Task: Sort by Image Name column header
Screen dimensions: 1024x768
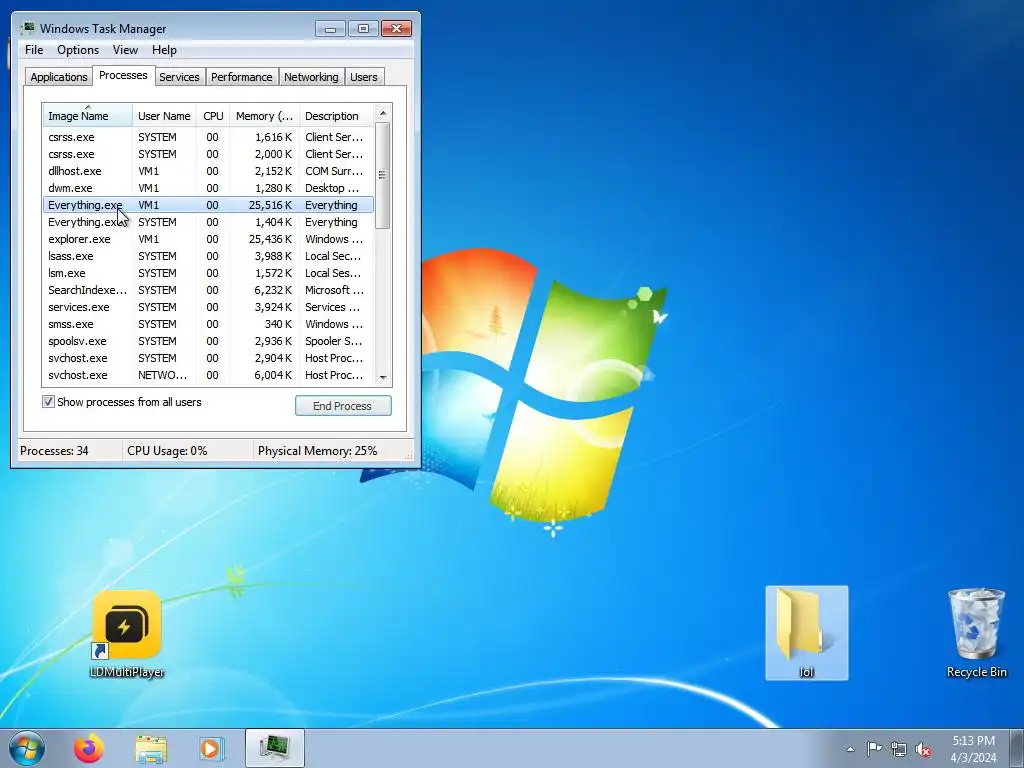Action: click(x=88, y=116)
